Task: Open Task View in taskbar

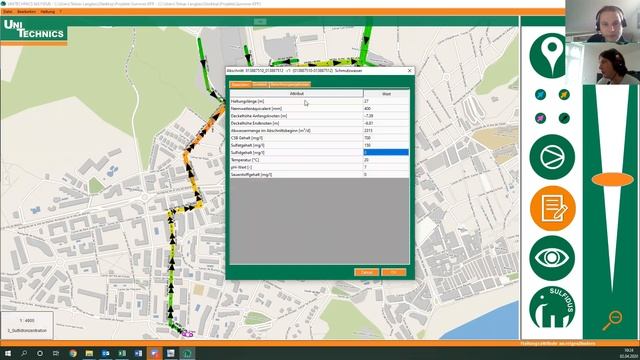Action: coord(56,353)
